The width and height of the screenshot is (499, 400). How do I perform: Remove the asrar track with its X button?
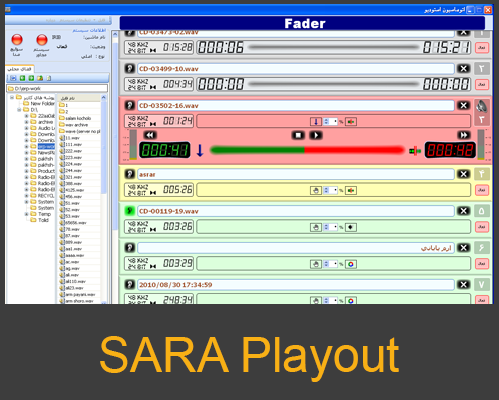point(463,174)
